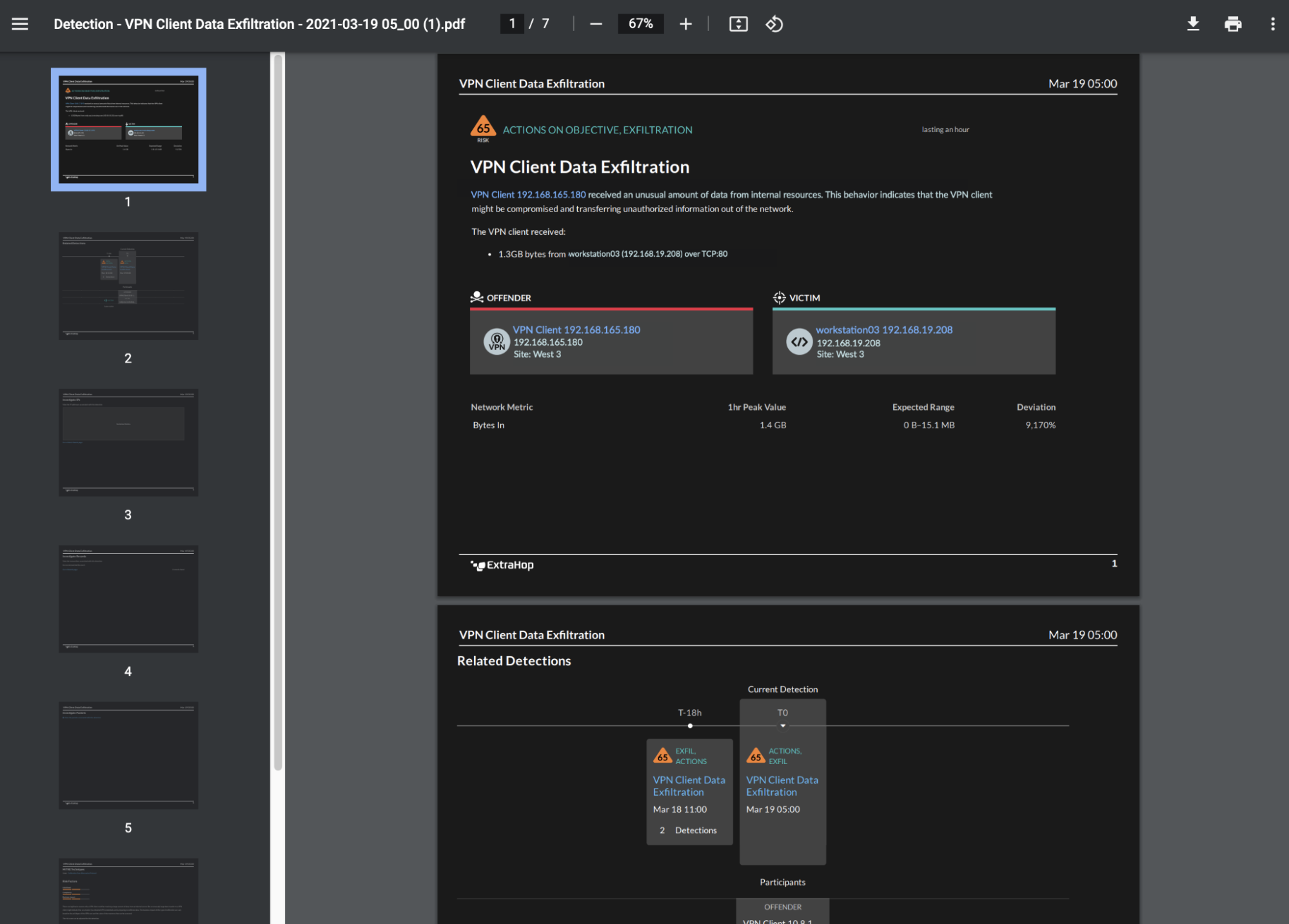Click the thumbnail panel scrollbar
The image size is (1289, 924).
click(x=278, y=413)
